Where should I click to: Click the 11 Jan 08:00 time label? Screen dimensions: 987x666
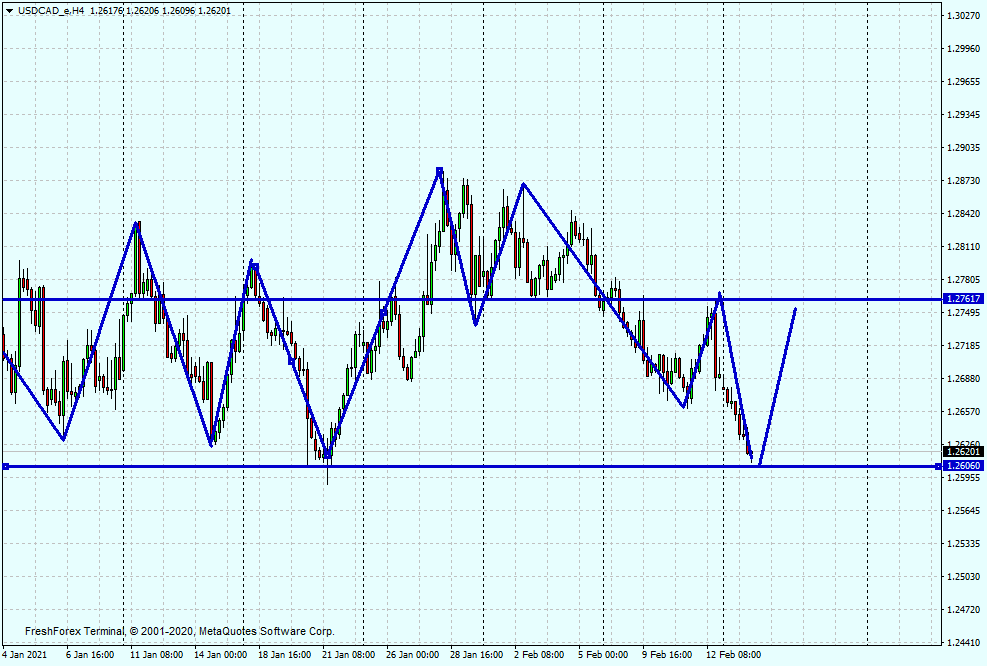tap(156, 655)
